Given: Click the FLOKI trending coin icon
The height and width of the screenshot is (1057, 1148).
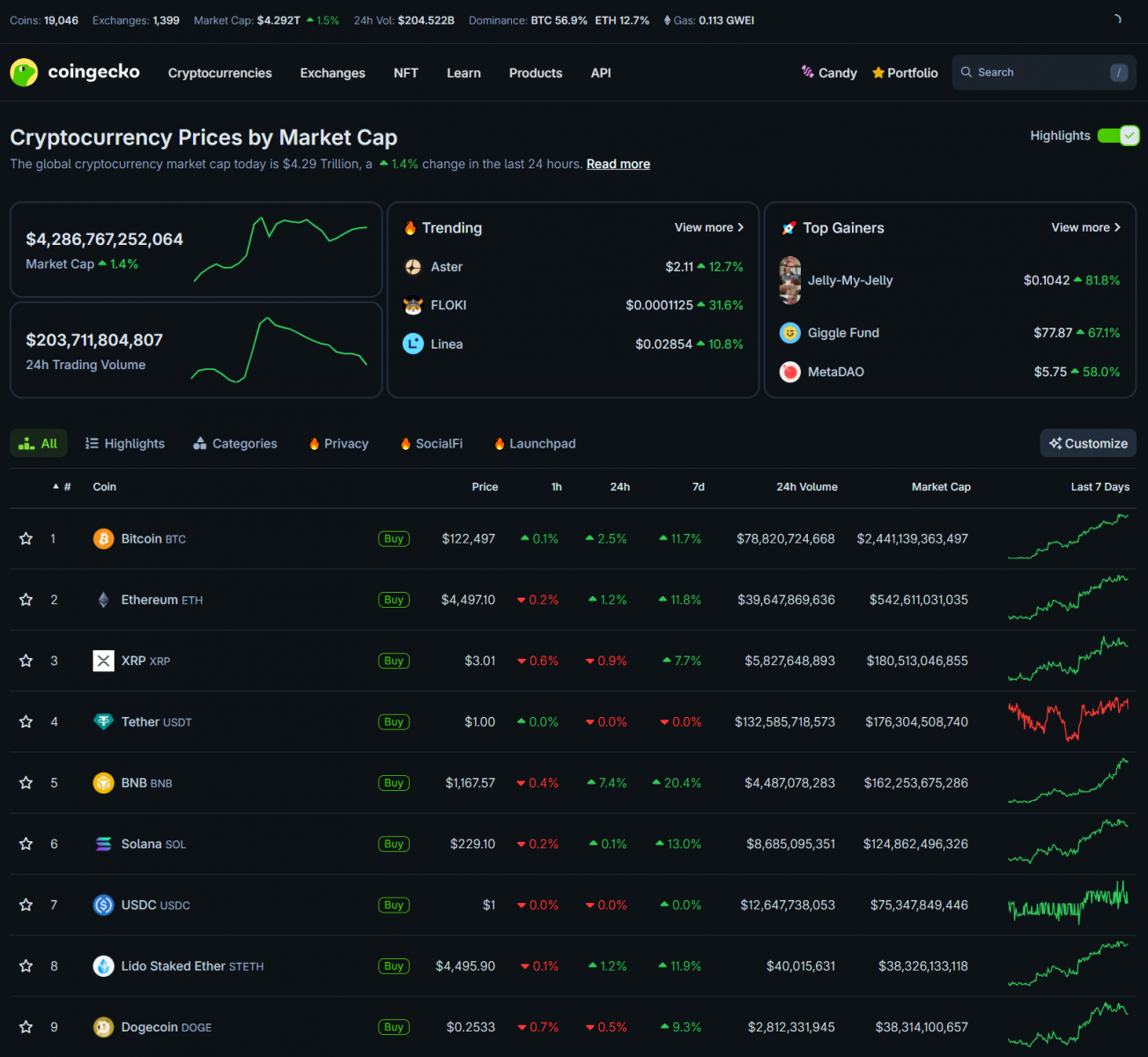Looking at the screenshot, I should 413,306.
